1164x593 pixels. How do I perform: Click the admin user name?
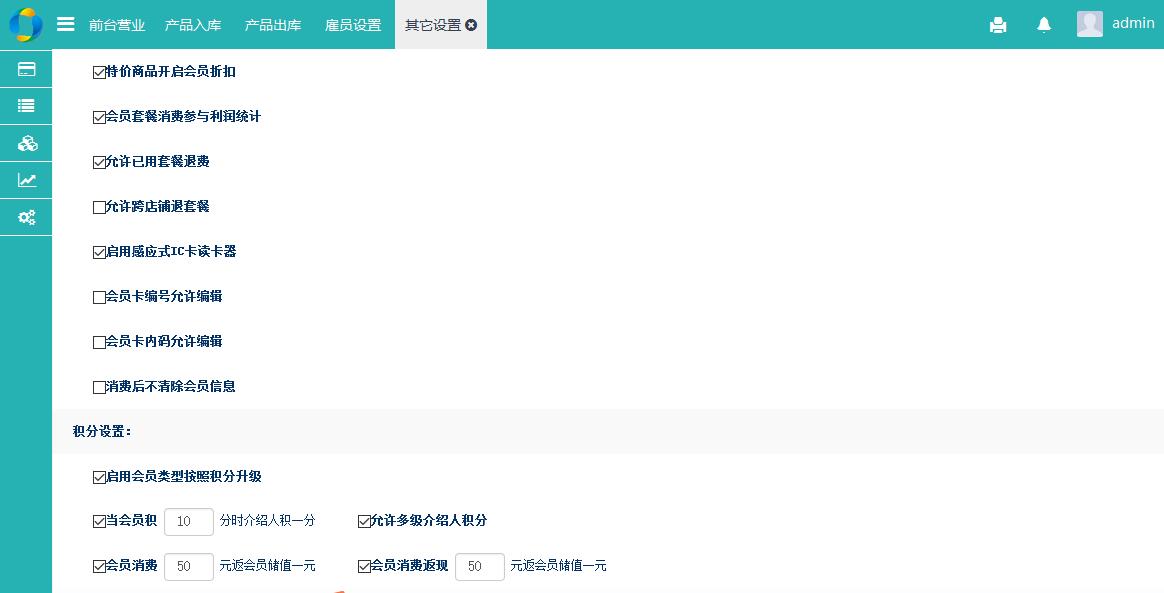[1132, 23]
